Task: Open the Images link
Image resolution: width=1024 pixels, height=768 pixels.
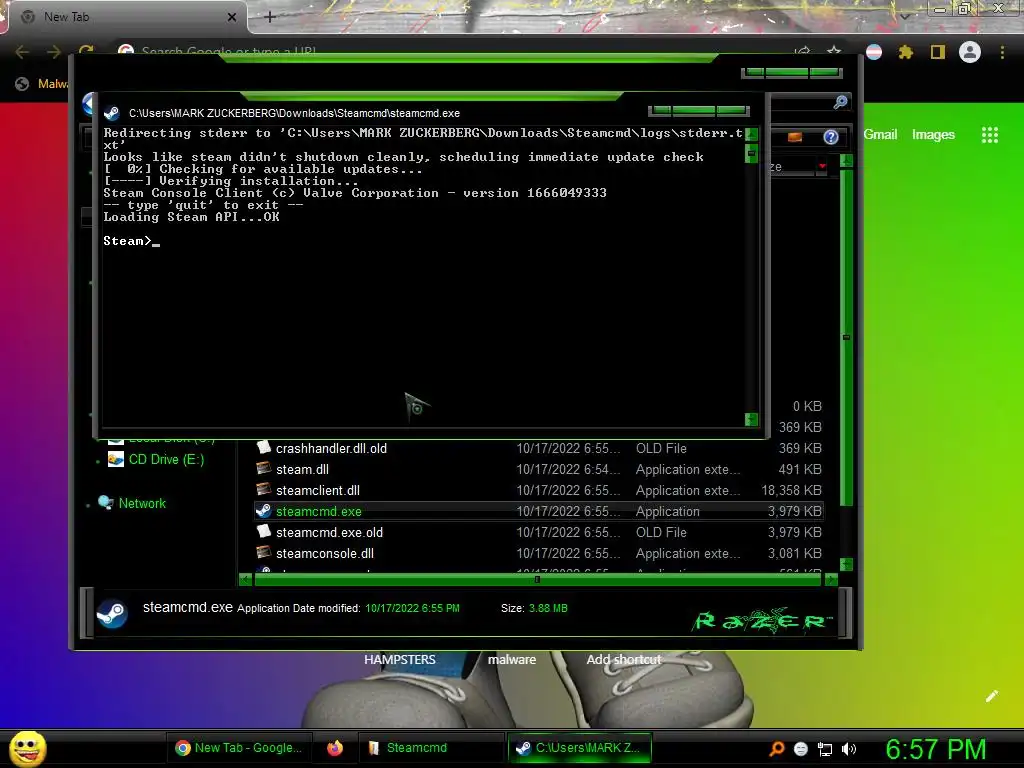Action: (x=933, y=135)
